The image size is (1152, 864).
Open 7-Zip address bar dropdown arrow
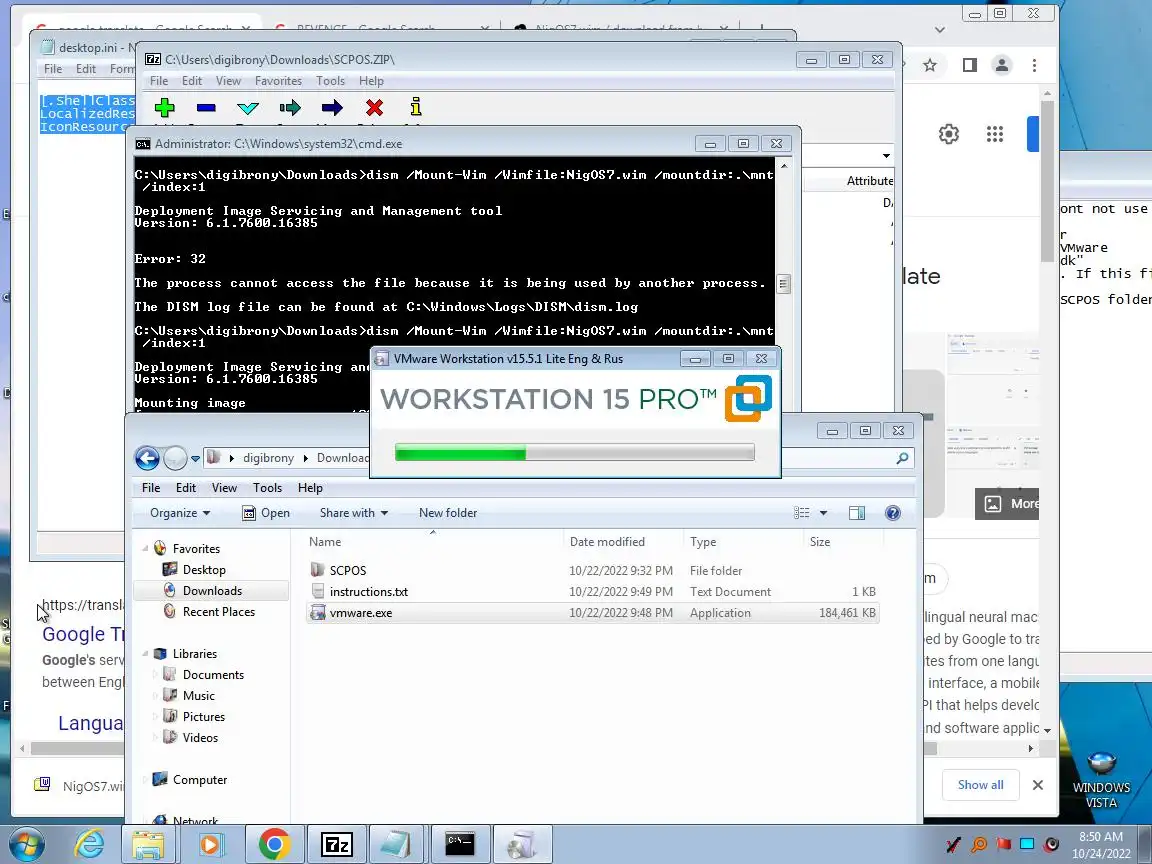click(886, 156)
